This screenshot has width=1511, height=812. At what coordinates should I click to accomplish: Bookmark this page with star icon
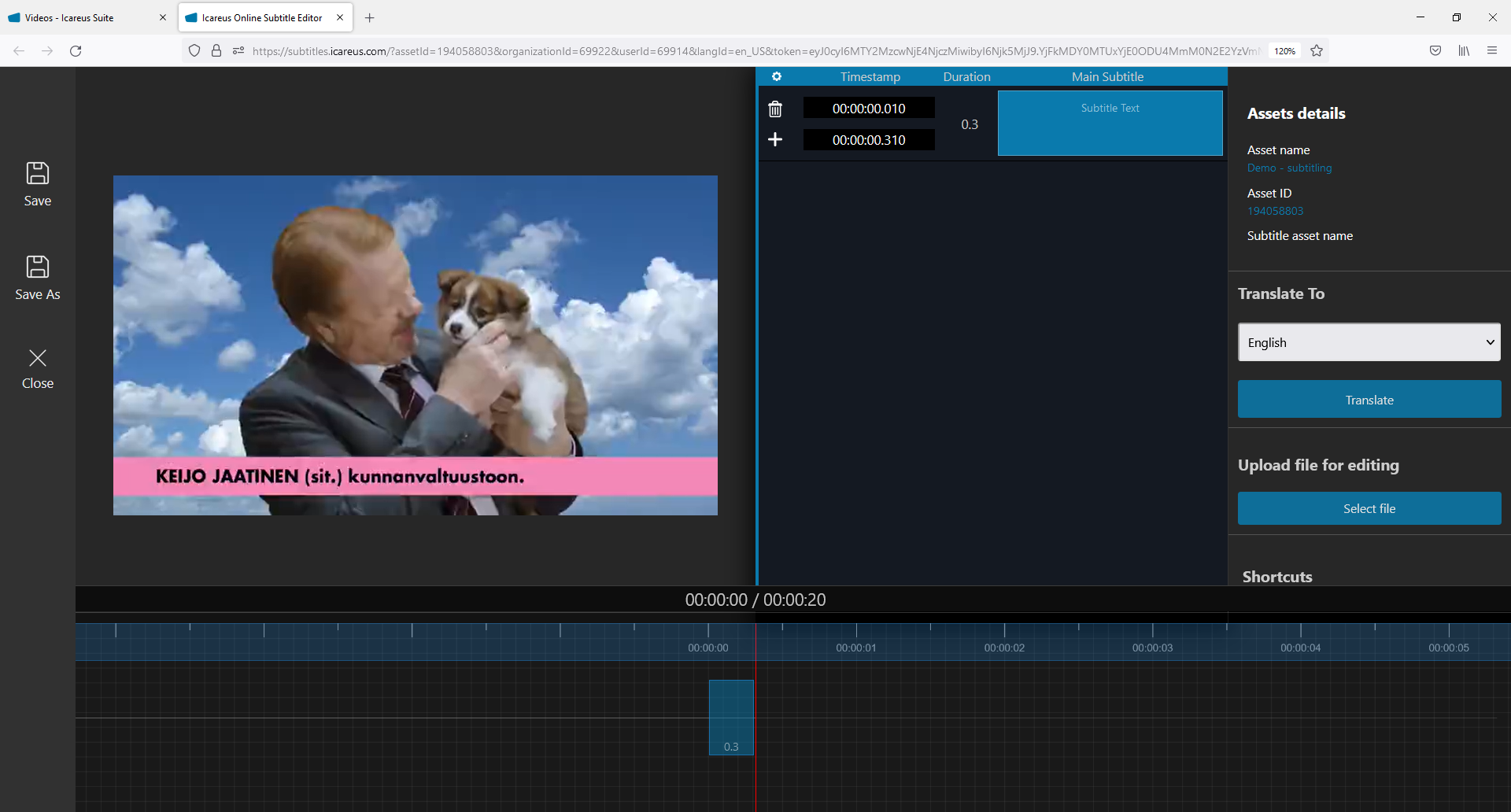(1317, 51)
